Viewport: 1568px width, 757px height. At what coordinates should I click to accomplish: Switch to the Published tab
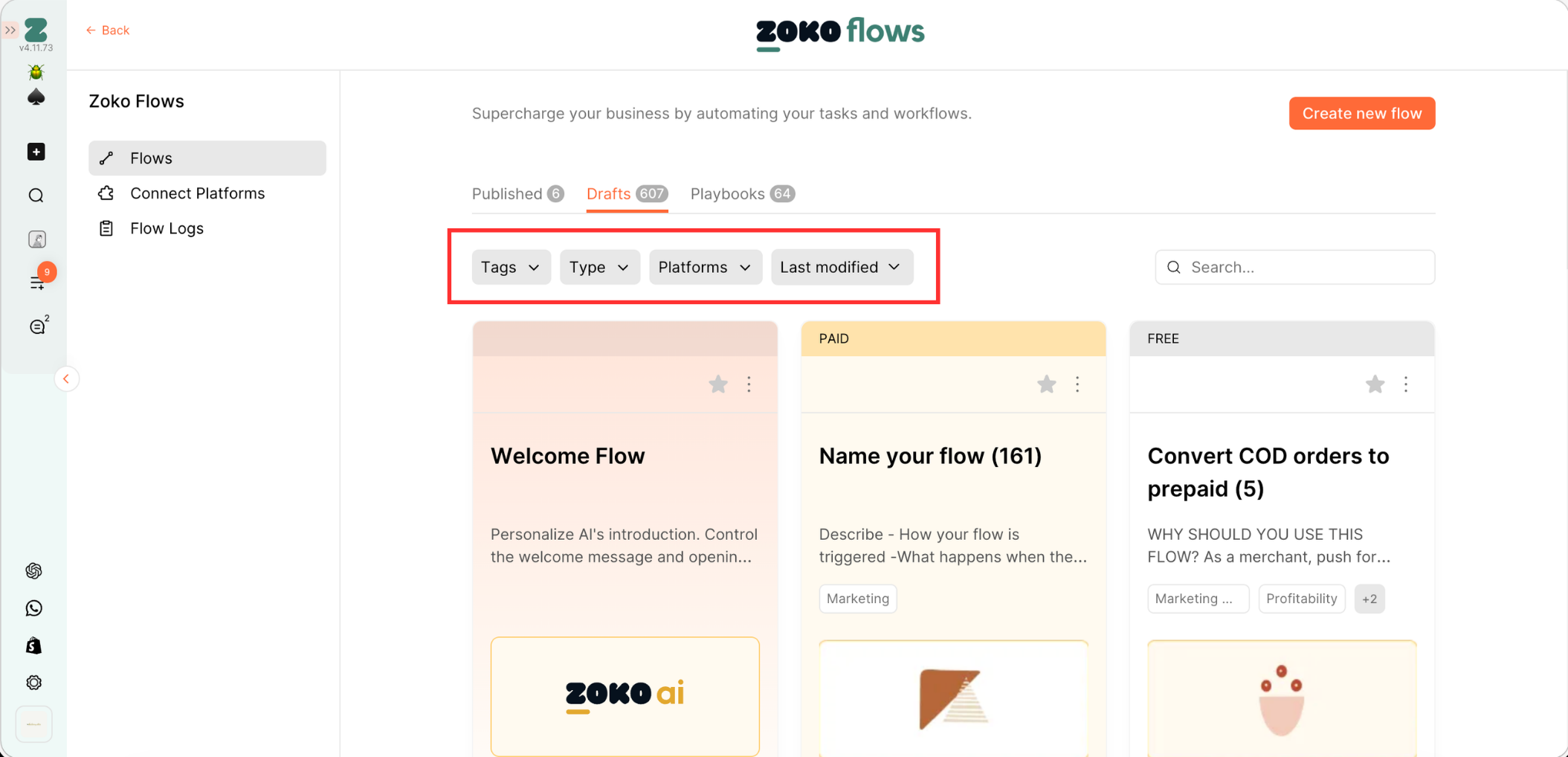(518, 194)
